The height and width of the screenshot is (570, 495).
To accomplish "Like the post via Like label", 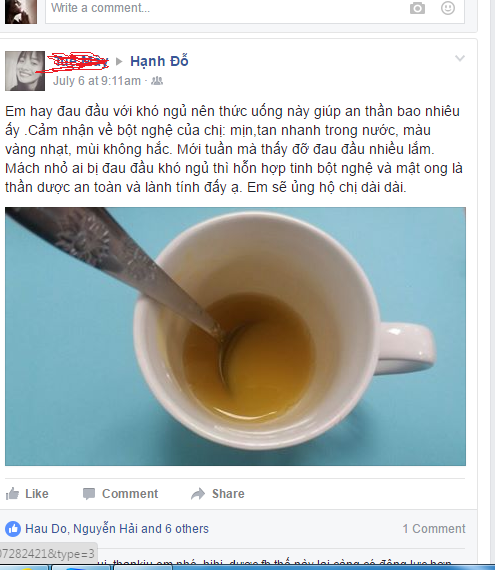I will point(37,494).
